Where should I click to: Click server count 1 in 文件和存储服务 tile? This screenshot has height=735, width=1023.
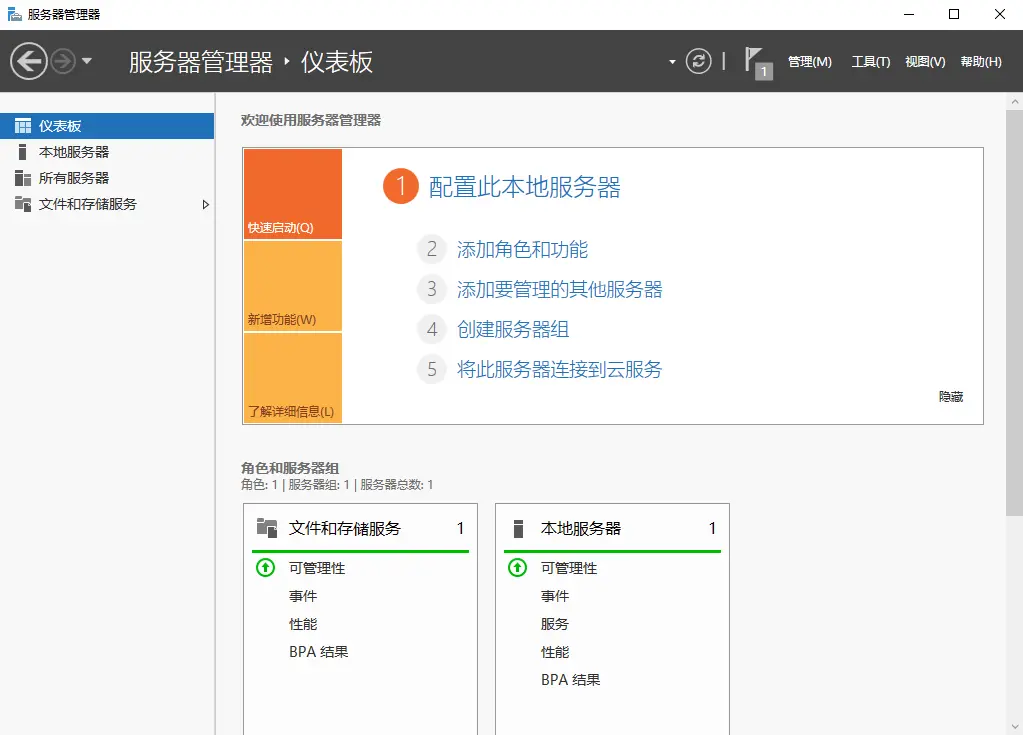(x=461, y=528)
